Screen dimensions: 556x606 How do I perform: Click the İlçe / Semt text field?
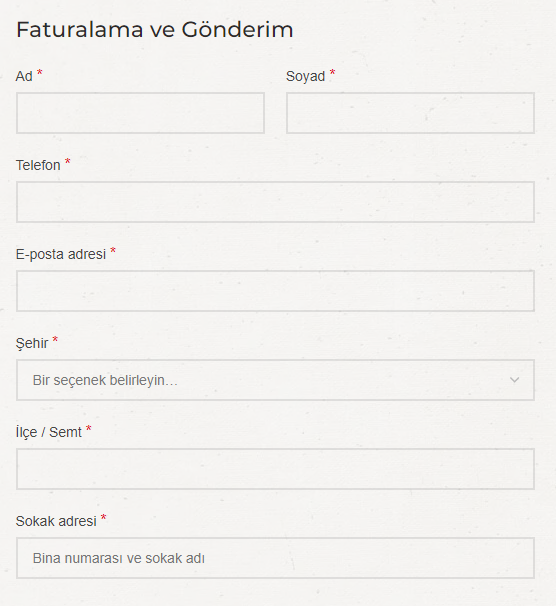click(275, 469)
